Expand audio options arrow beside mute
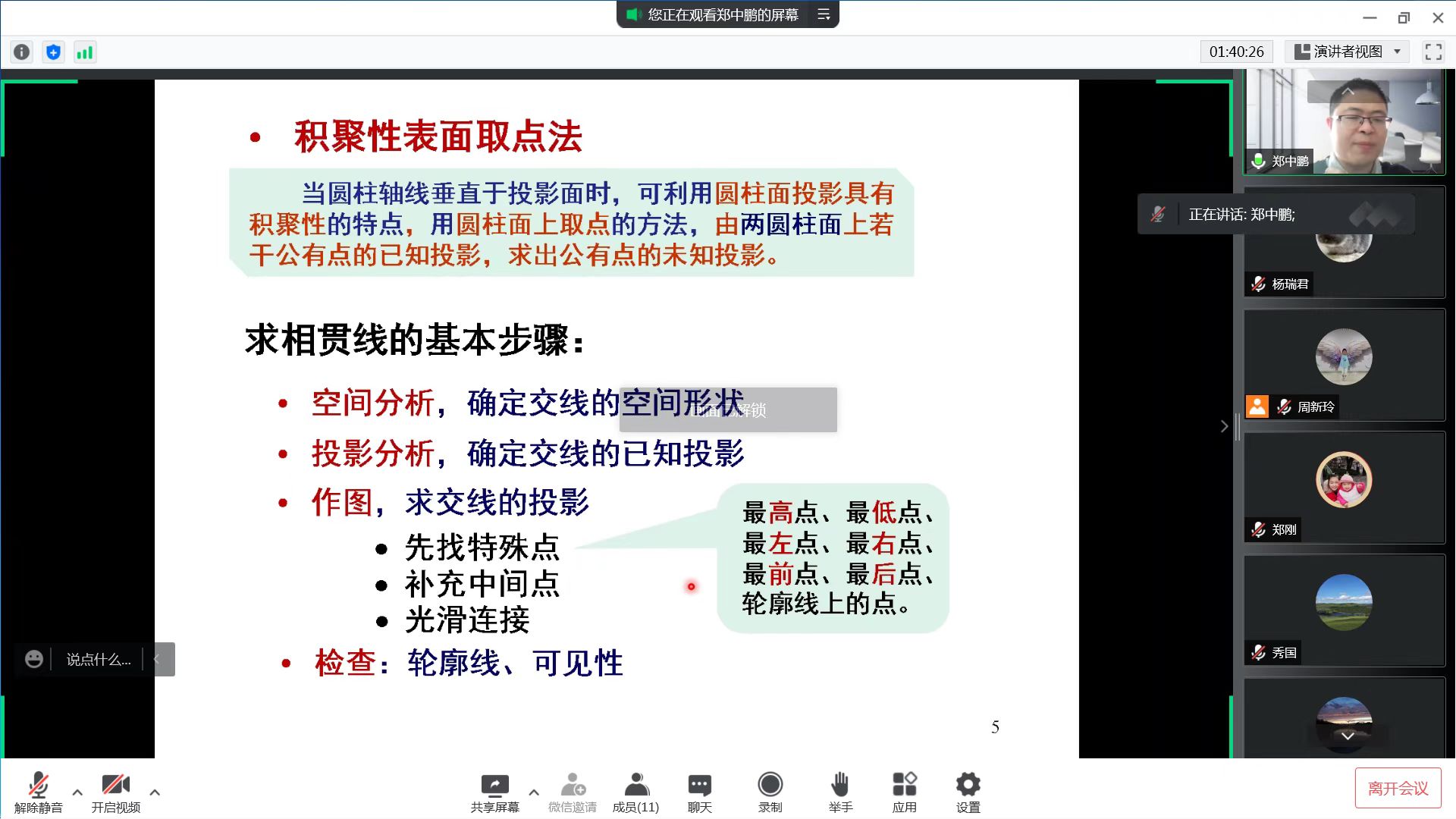 77,792
